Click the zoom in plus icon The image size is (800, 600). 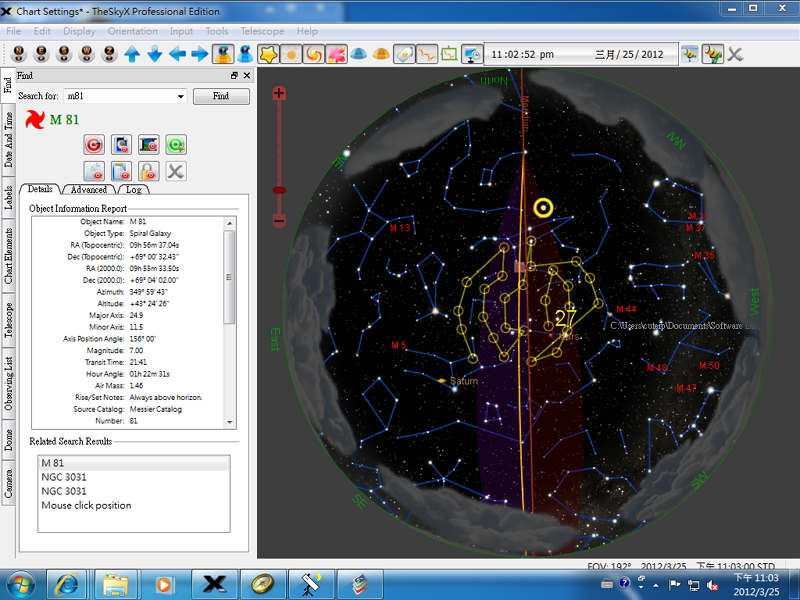279,93
